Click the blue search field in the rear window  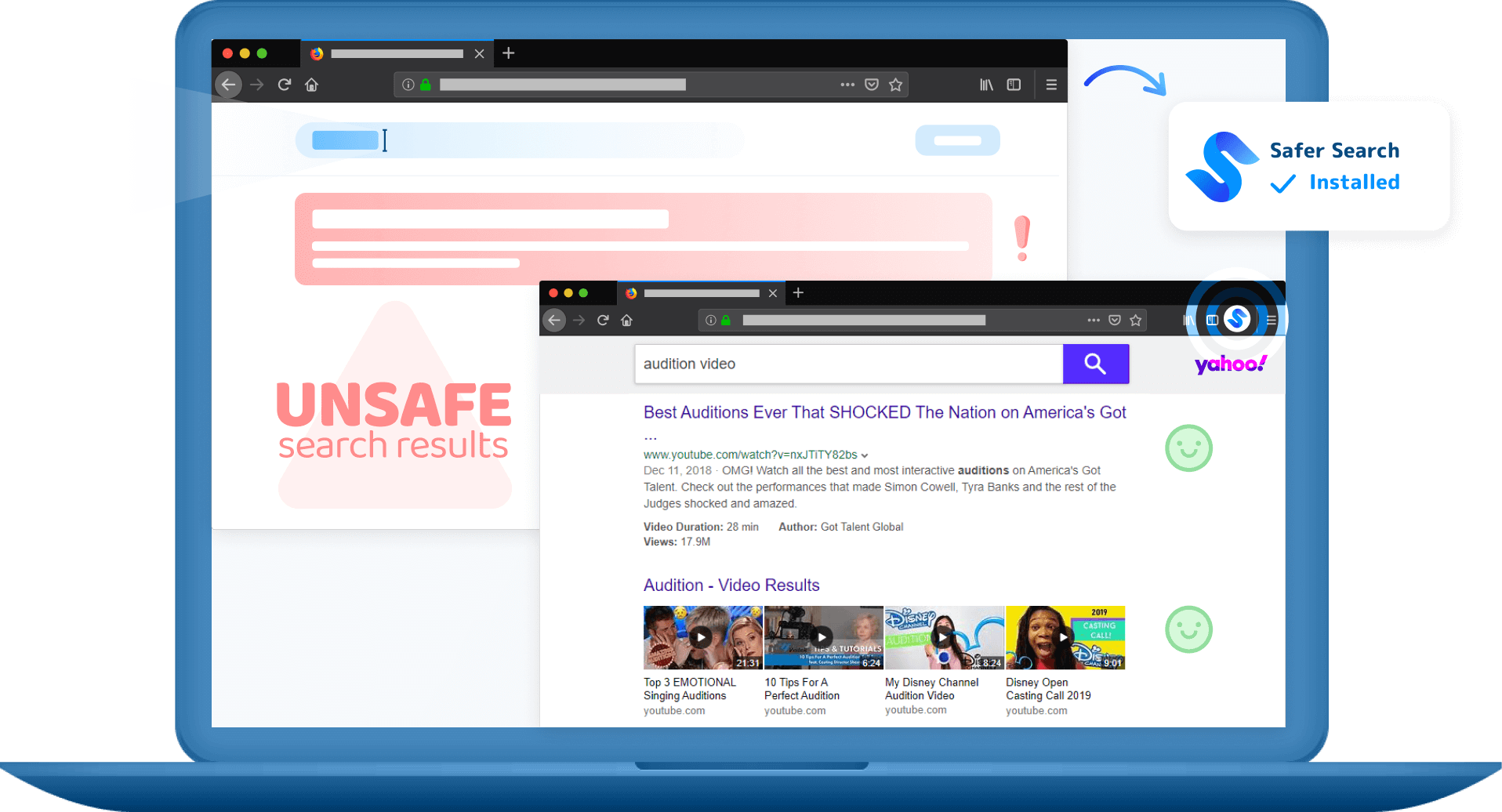tap(519, 140)
